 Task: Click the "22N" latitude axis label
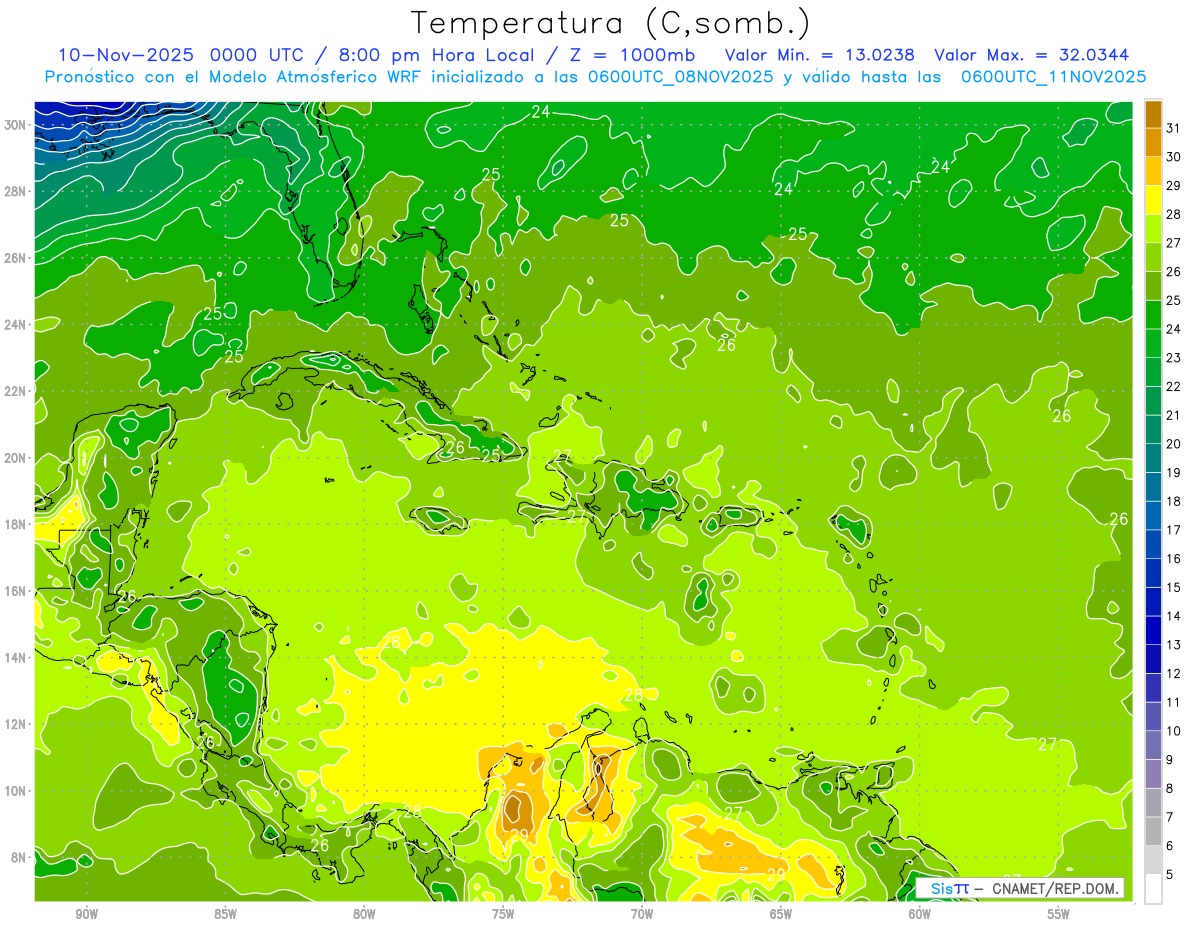click(x=17, y=391)
